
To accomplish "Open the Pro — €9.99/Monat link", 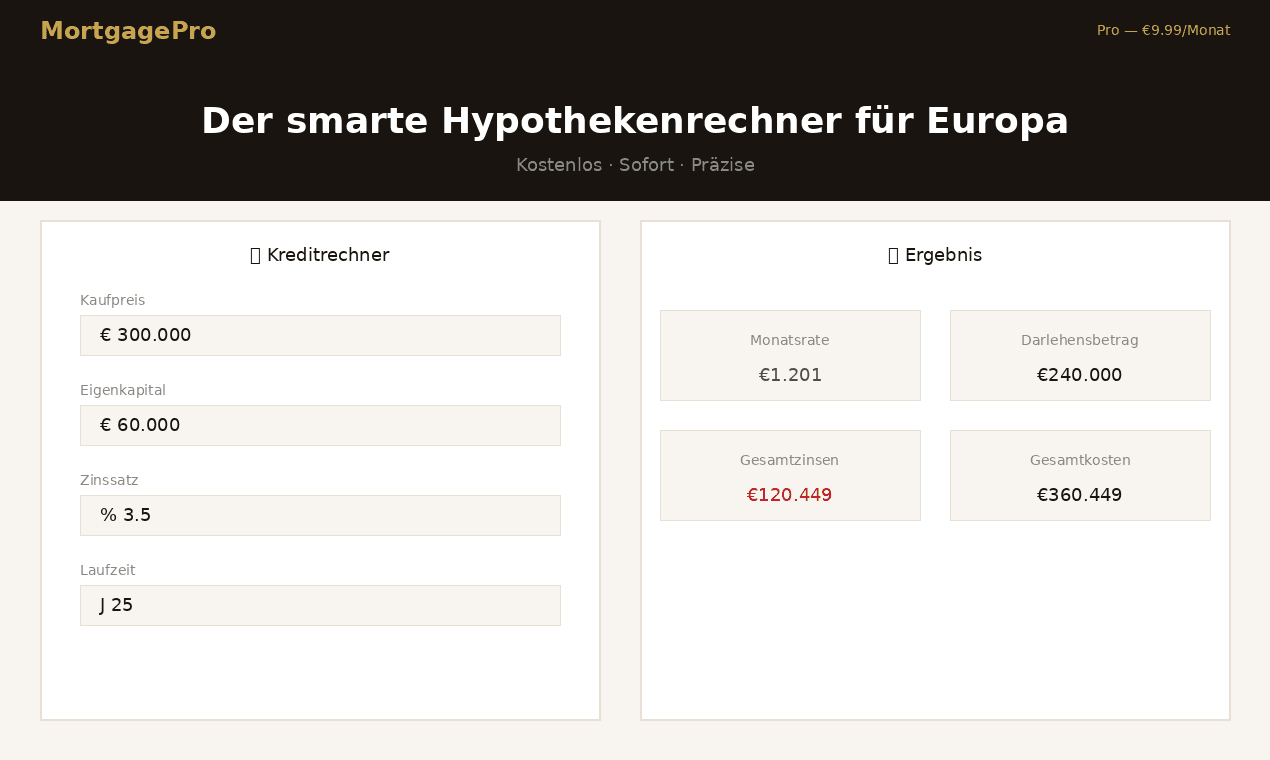I will pos(1163,30).
